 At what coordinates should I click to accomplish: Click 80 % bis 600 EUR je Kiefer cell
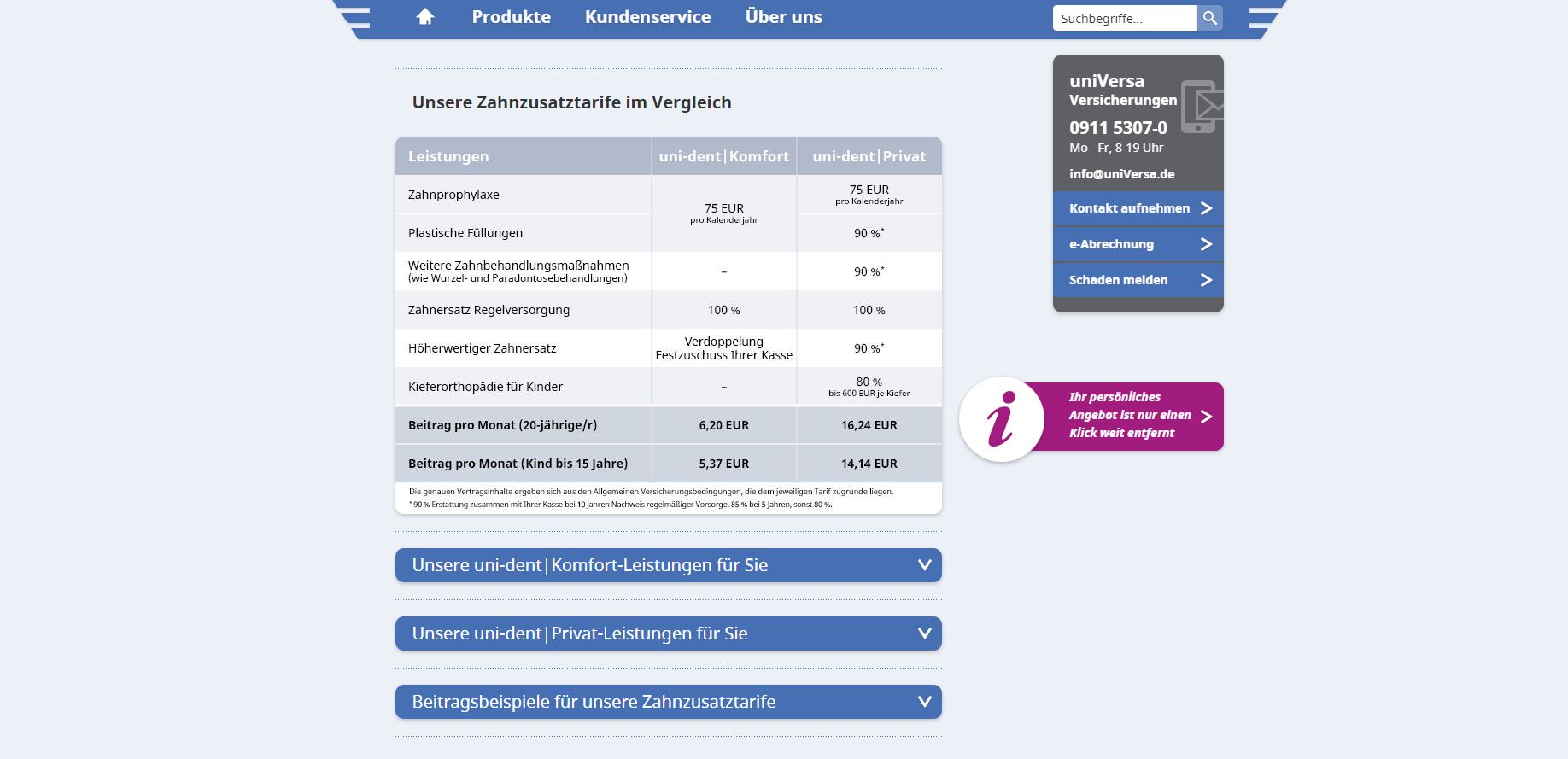[x=869, y=387]
